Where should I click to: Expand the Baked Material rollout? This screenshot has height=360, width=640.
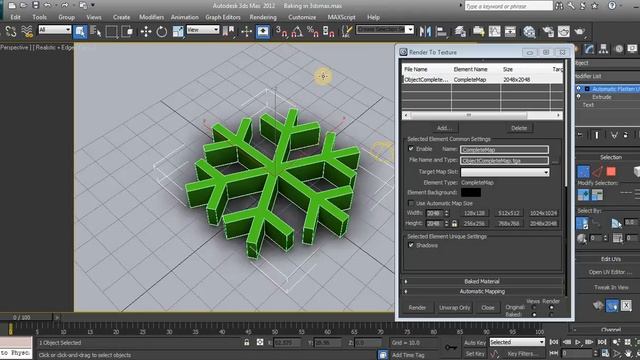tap(482, 281)
